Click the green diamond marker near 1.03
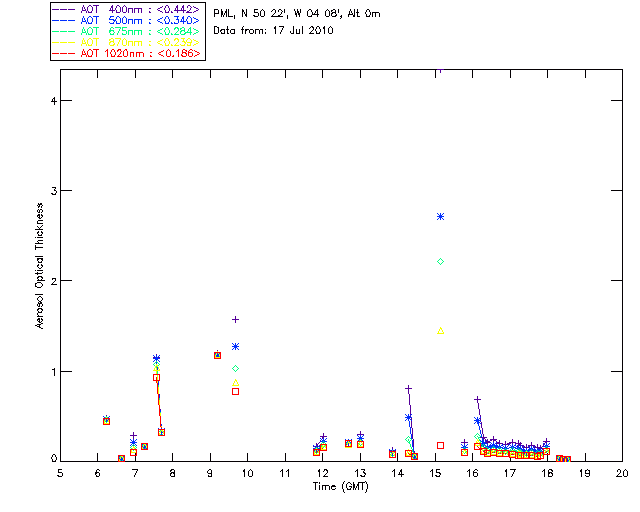 click(x=235, y=368)
